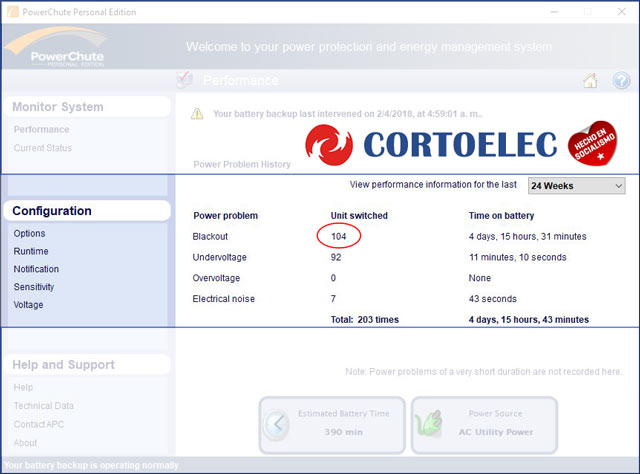Click the Home icon in the Performance bar
This screenshot has width=640, height=474.
(x=590, y=80)
